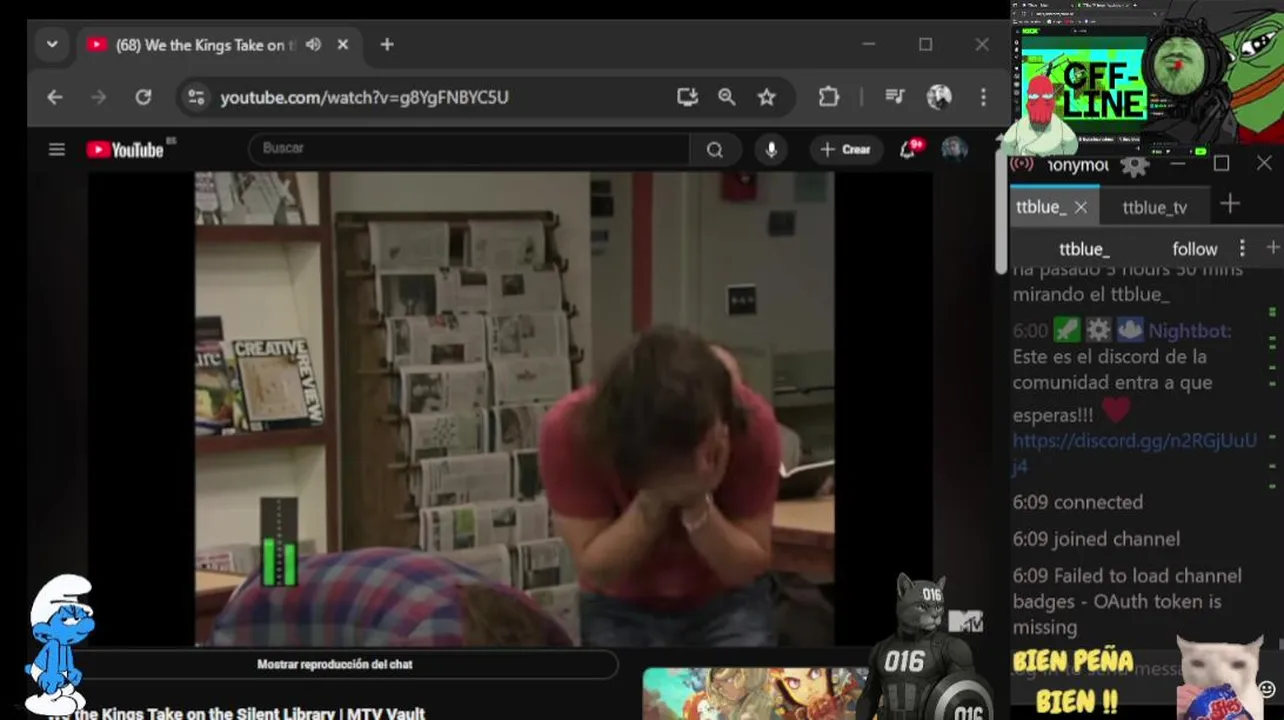Screen dimensions: 1284x720
Task: Click the YouTube search magnifier button
Action: [715, 149]
